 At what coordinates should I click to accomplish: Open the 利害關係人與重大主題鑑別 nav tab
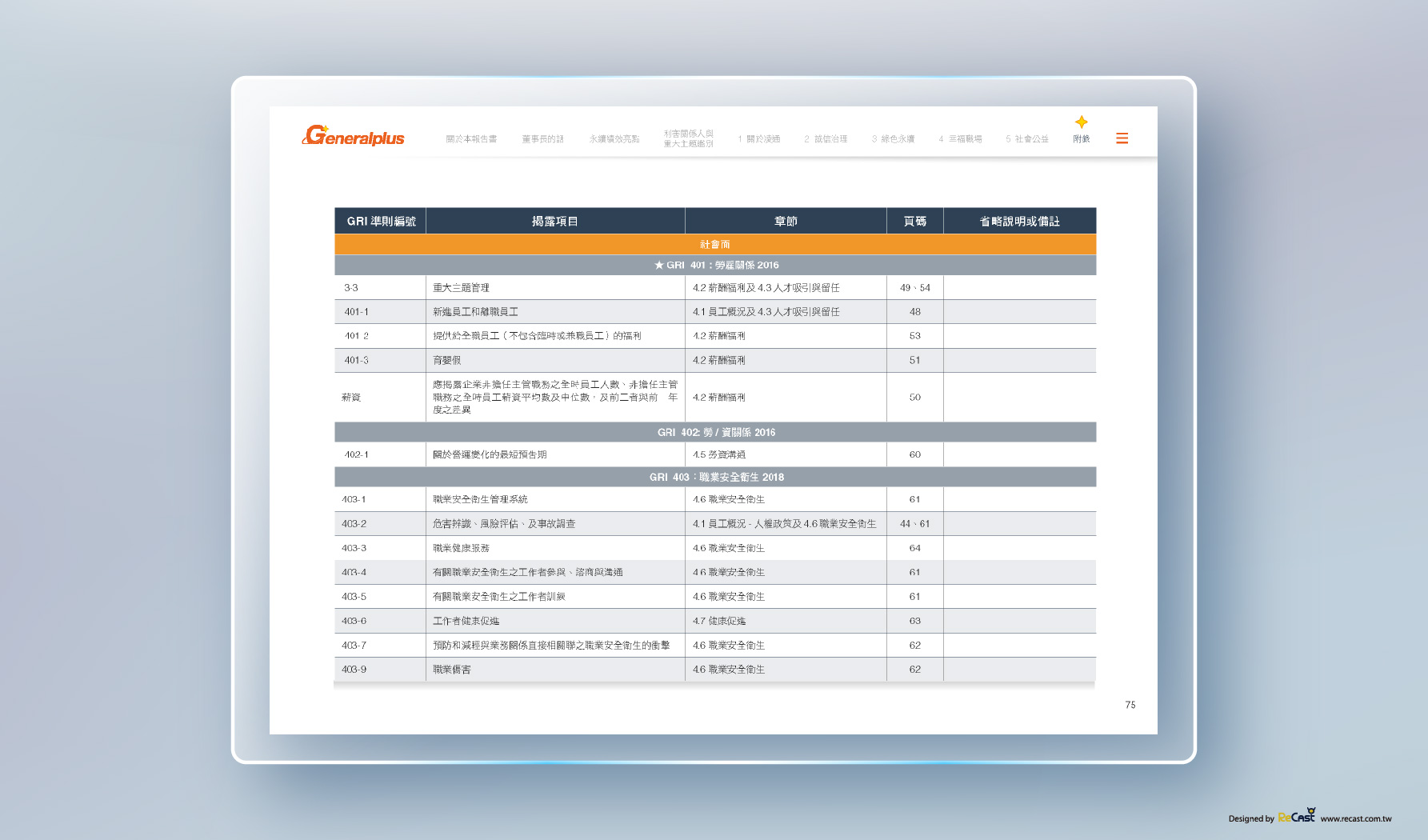(x=688, y=138)
